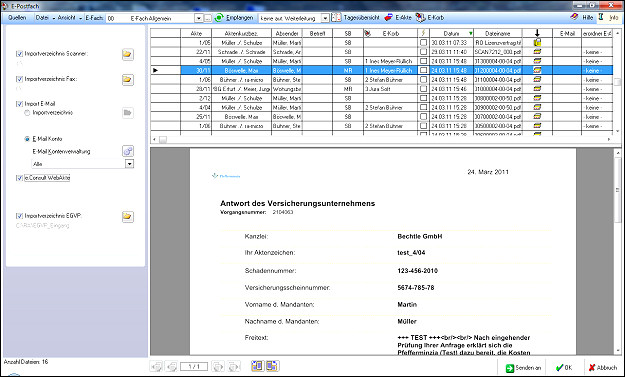The width and height of the screenshot is (625, 377).
Task: Open the Quellen menu
Action: pyautogui.click(x=17, y=18)
